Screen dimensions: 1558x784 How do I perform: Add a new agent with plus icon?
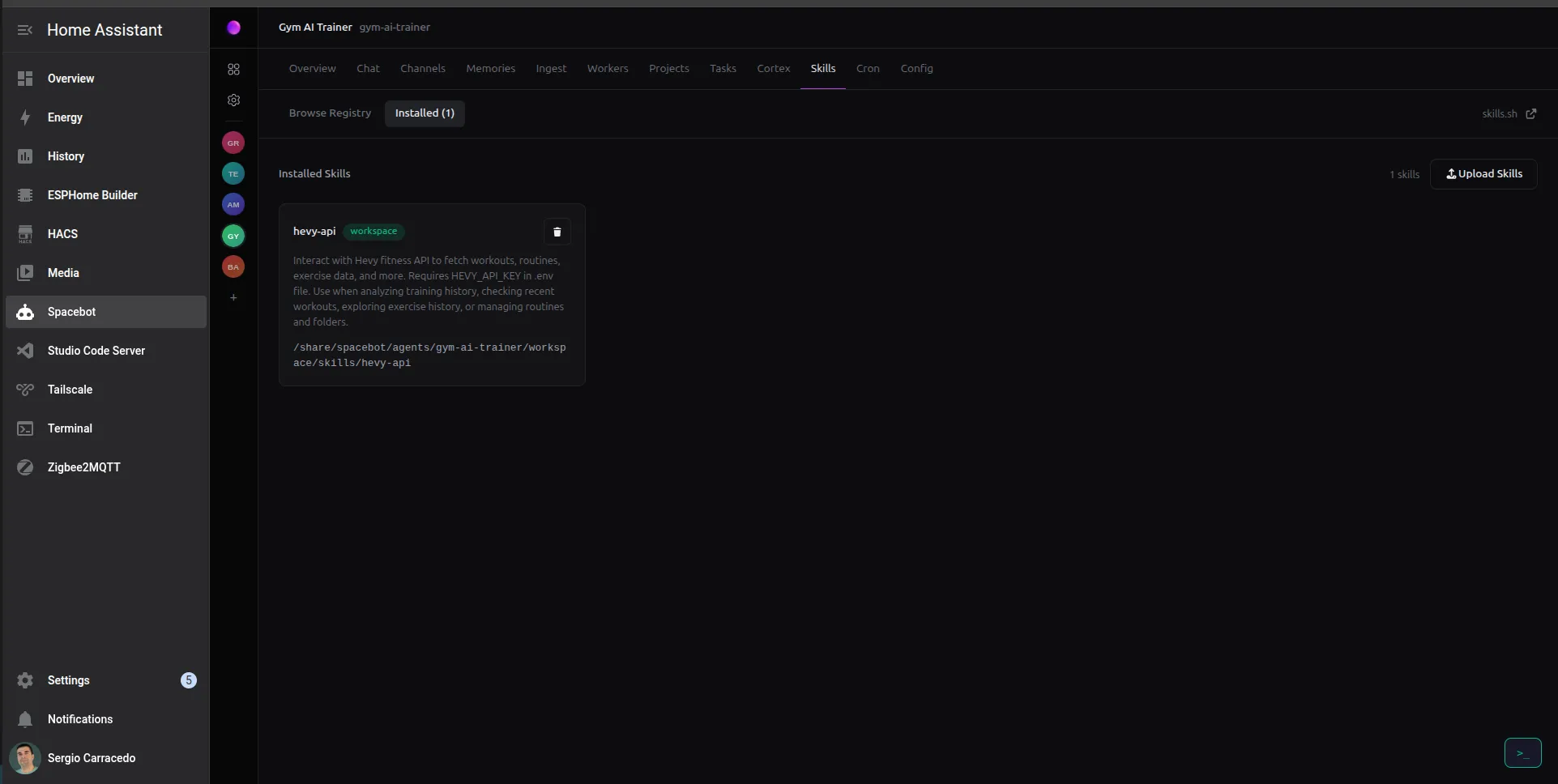233,298
